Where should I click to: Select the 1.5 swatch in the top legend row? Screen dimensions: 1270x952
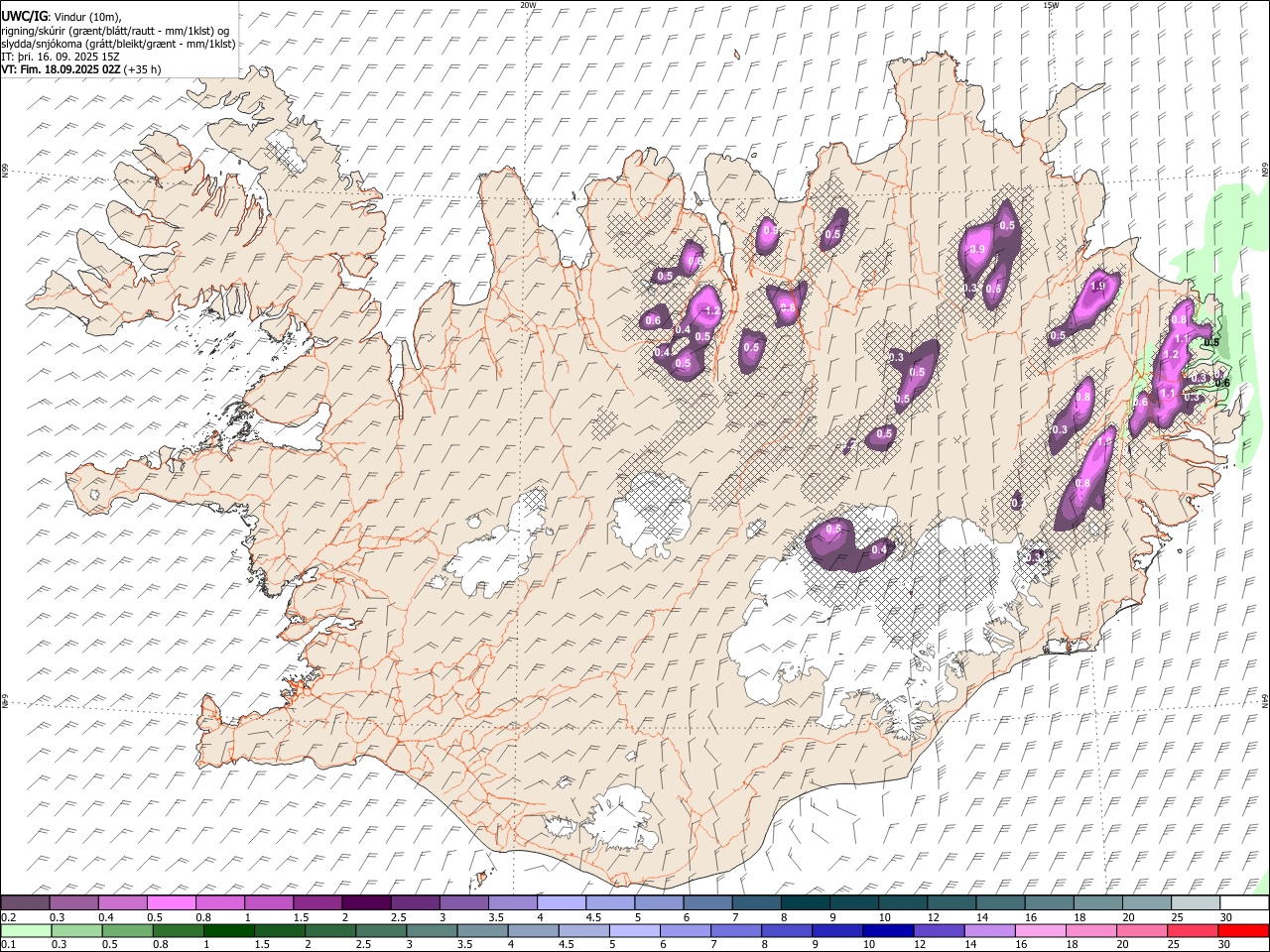coord(317,903)
